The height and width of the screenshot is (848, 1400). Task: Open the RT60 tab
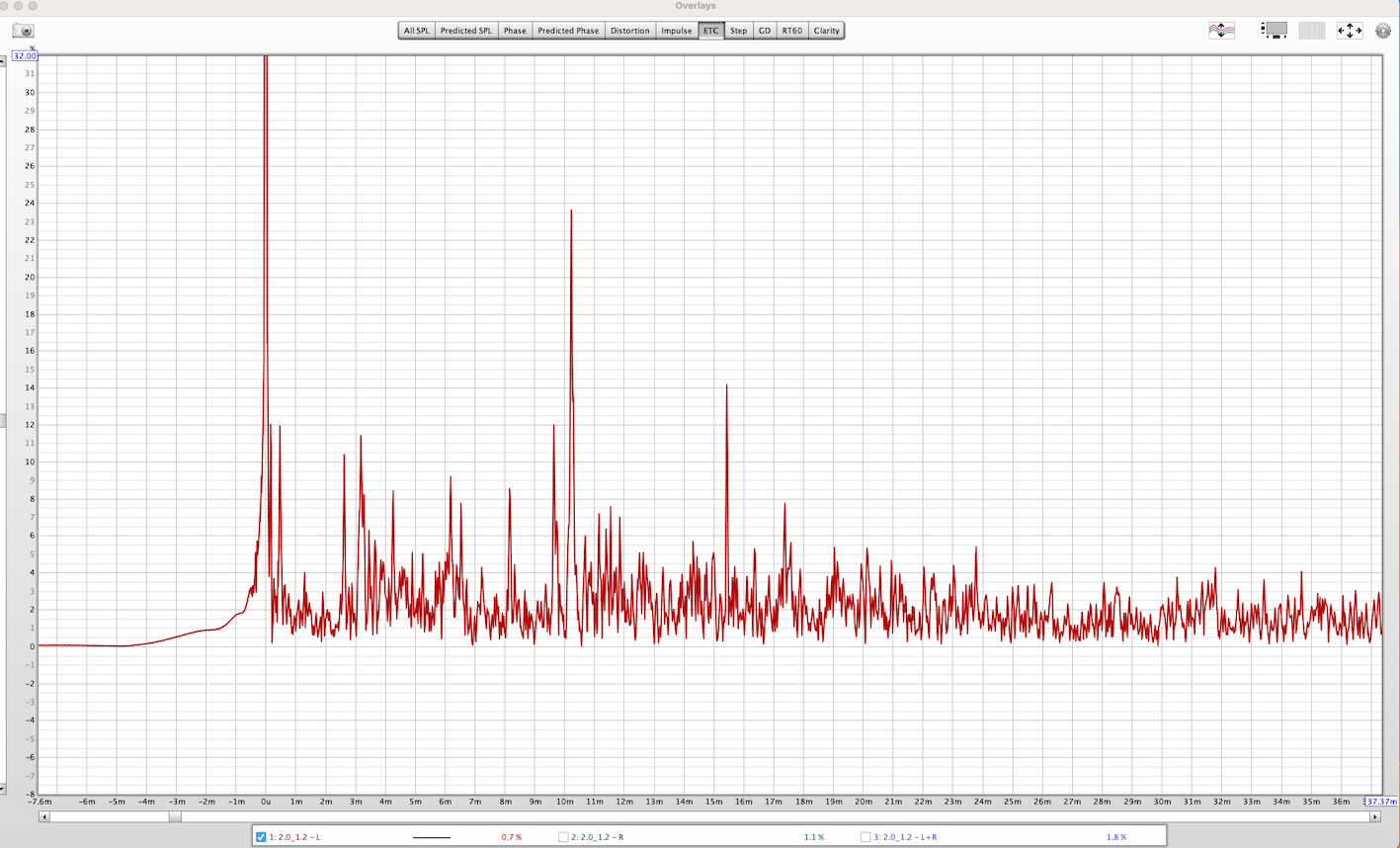click(x=792, y=31)
